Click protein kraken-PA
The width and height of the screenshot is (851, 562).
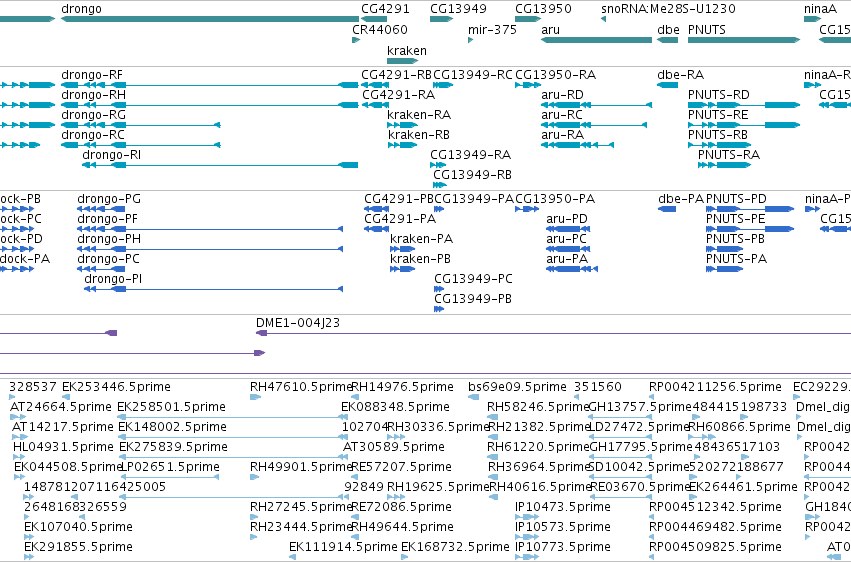pos(421,239)
